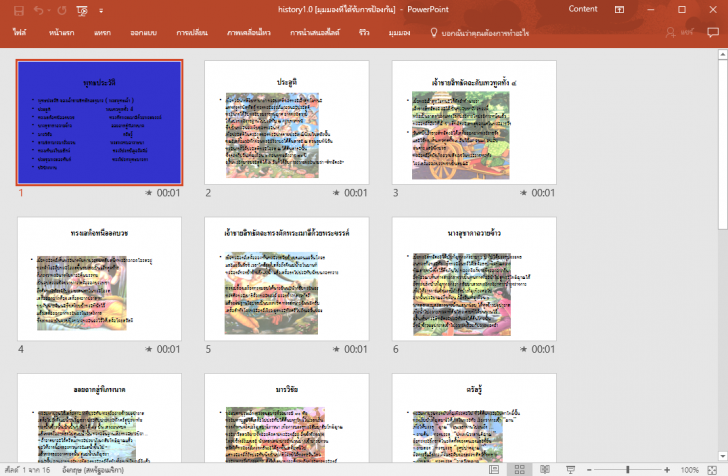Click the zoom slider handle
The height and width of the screenshot is (476, 728).
(627, 470)
